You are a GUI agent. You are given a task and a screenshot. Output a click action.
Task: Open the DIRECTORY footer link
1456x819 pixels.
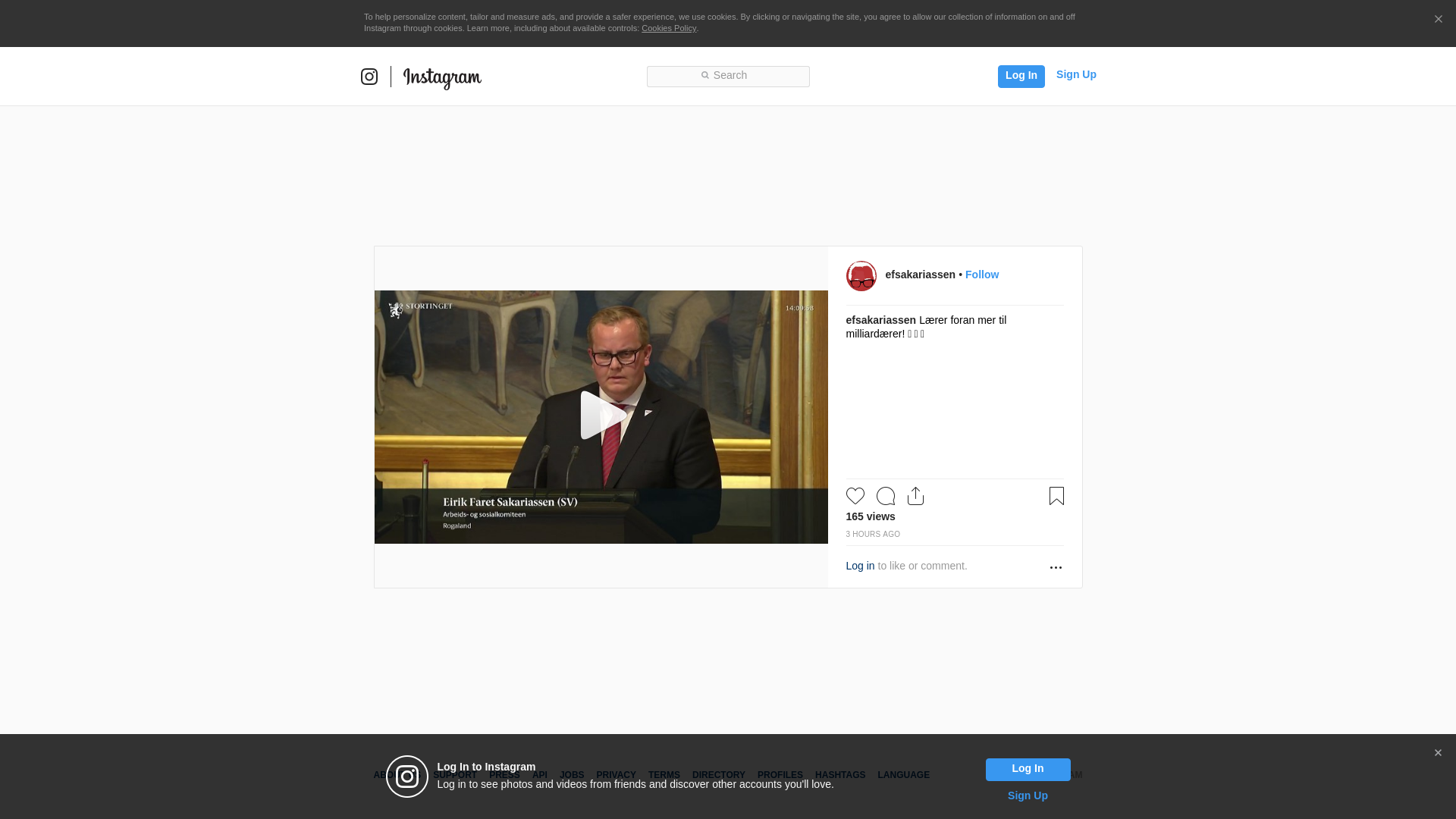(x=718, y=775)
